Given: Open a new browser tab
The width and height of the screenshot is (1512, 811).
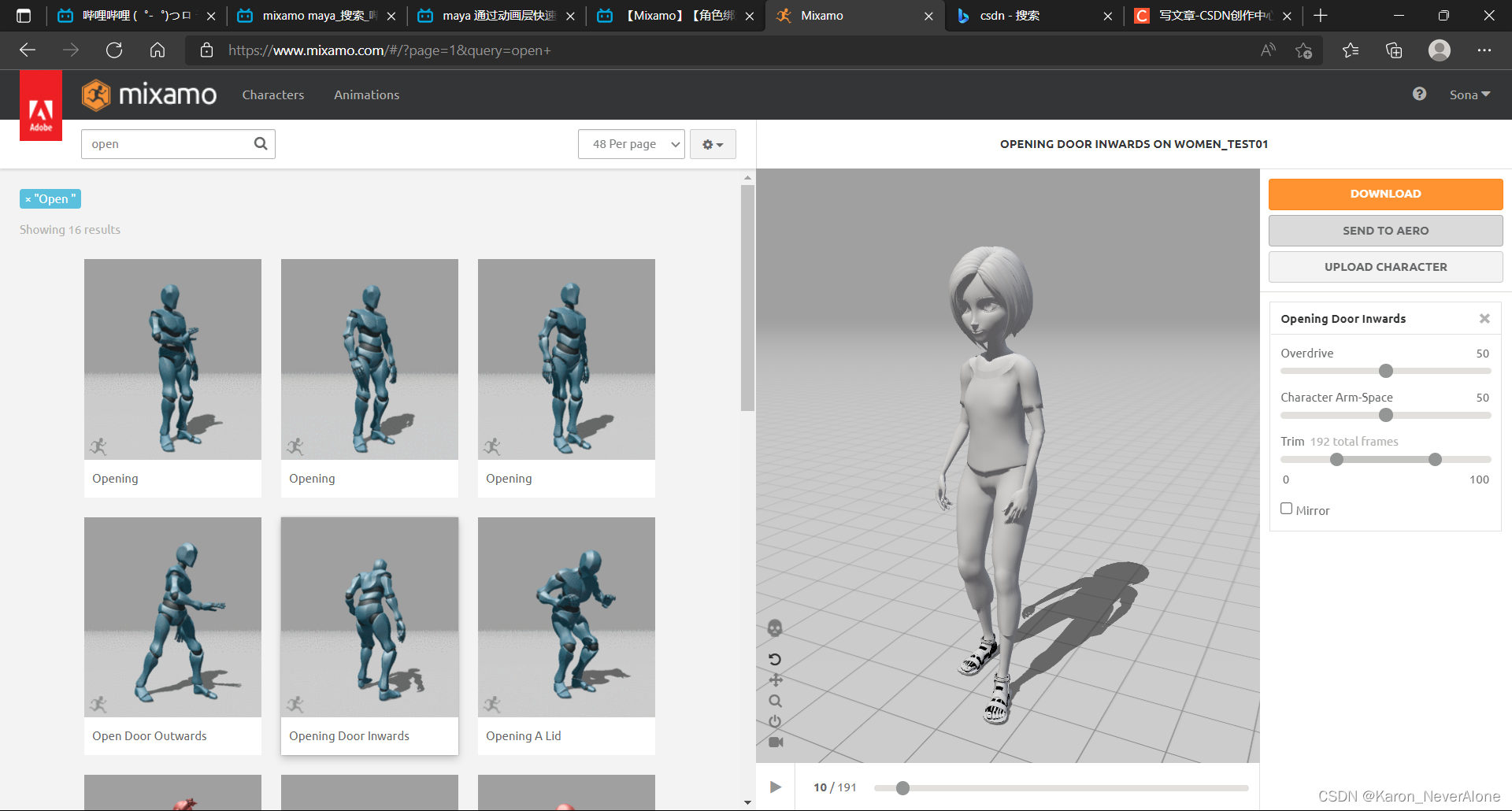Looking at the screenshot, I should pyautogui.click(x=1321, y=16).
